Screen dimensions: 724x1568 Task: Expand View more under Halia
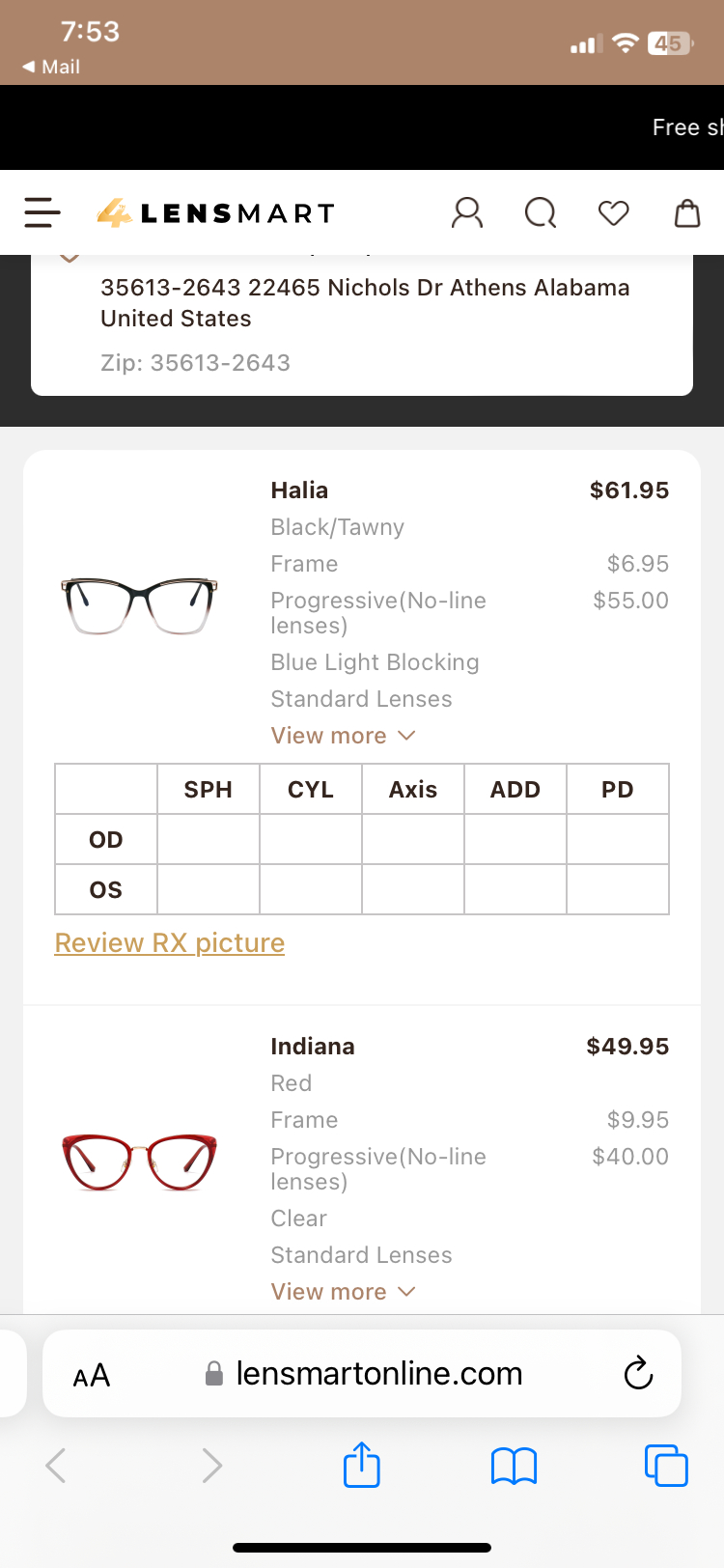click(343, 736)
